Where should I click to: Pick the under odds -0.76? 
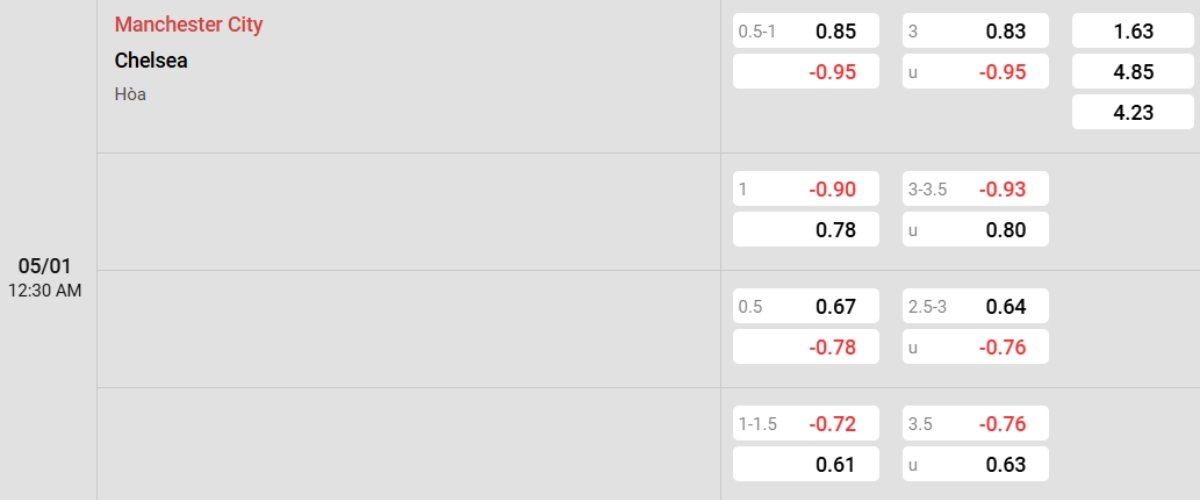[976, 347]
